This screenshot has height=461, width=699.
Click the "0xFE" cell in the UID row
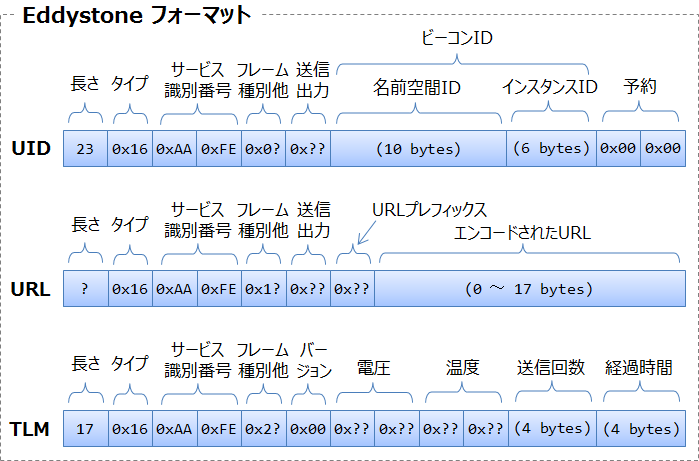pos(219,148)
